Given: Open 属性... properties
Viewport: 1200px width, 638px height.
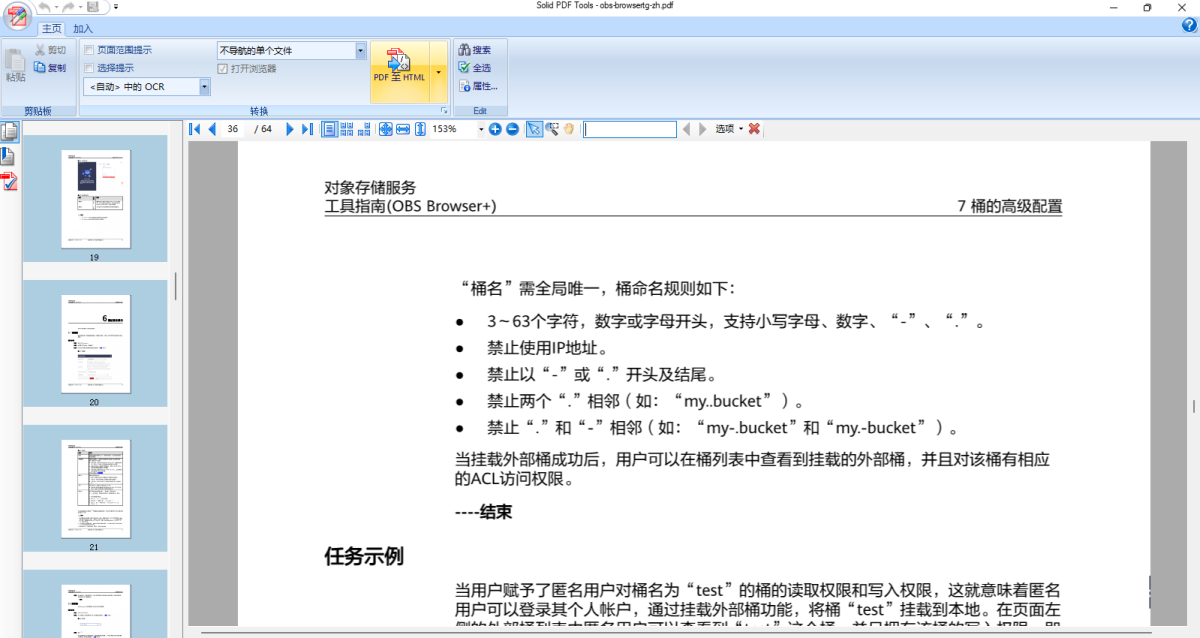Looking at the screenshot, I should click(478, 86).
